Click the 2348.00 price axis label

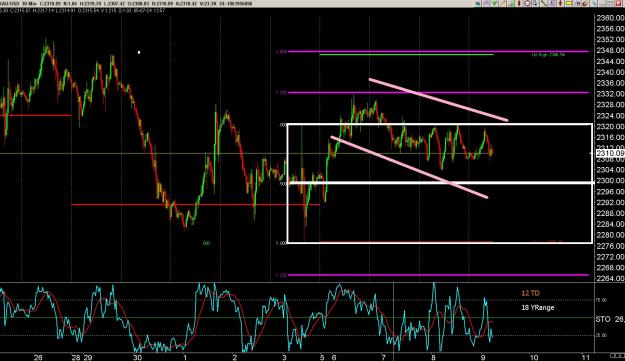tap(610, 51)
